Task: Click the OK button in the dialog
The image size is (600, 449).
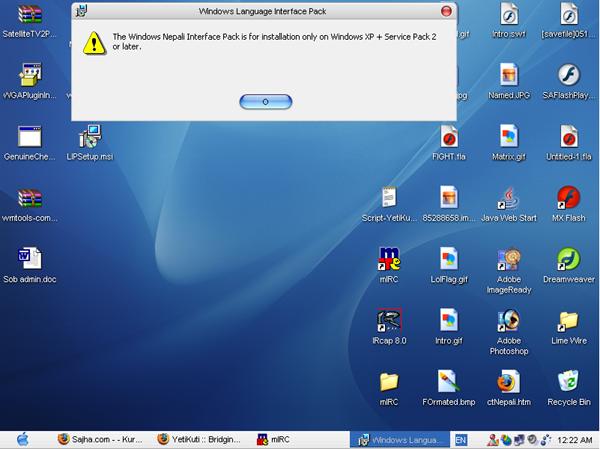Action: 266,101
